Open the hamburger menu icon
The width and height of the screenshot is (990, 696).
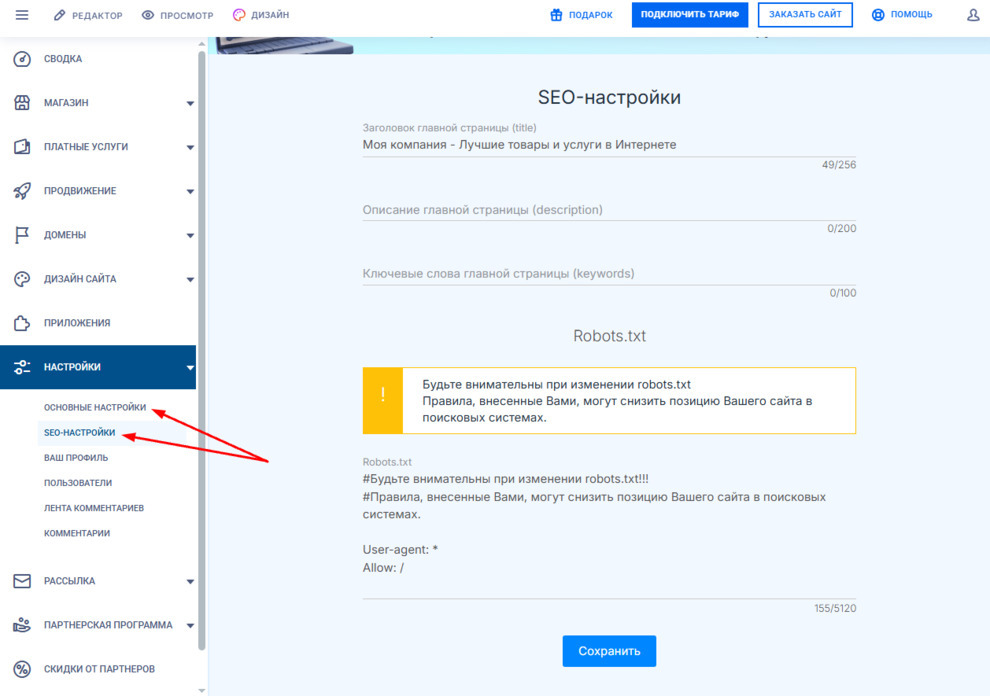pos(22,15)
